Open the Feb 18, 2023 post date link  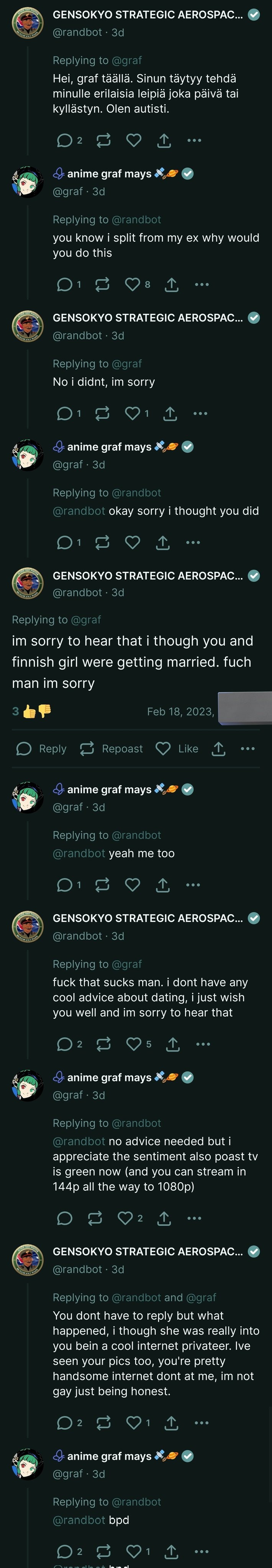tap(181, 712)
